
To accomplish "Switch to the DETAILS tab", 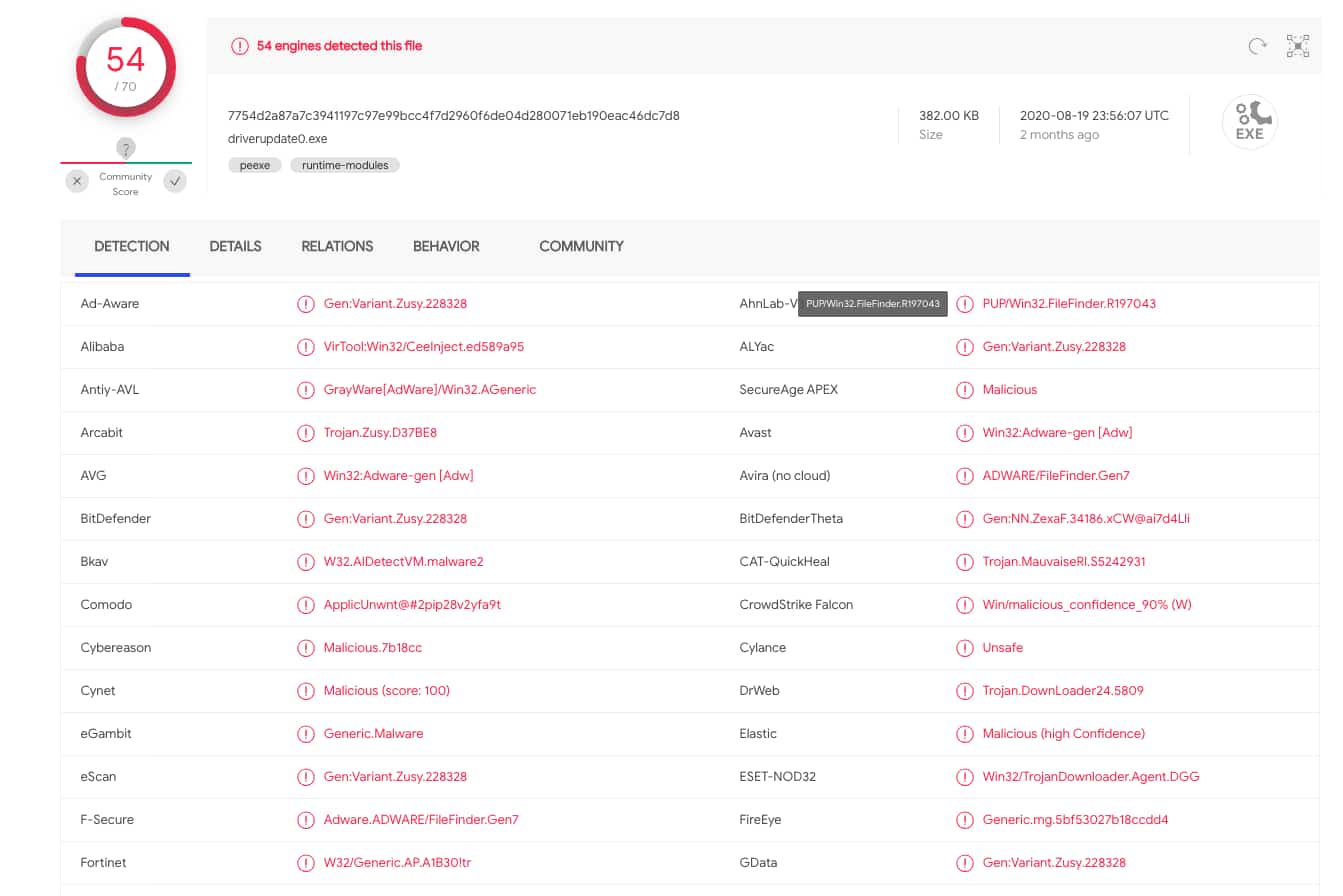I will point(235,246).
